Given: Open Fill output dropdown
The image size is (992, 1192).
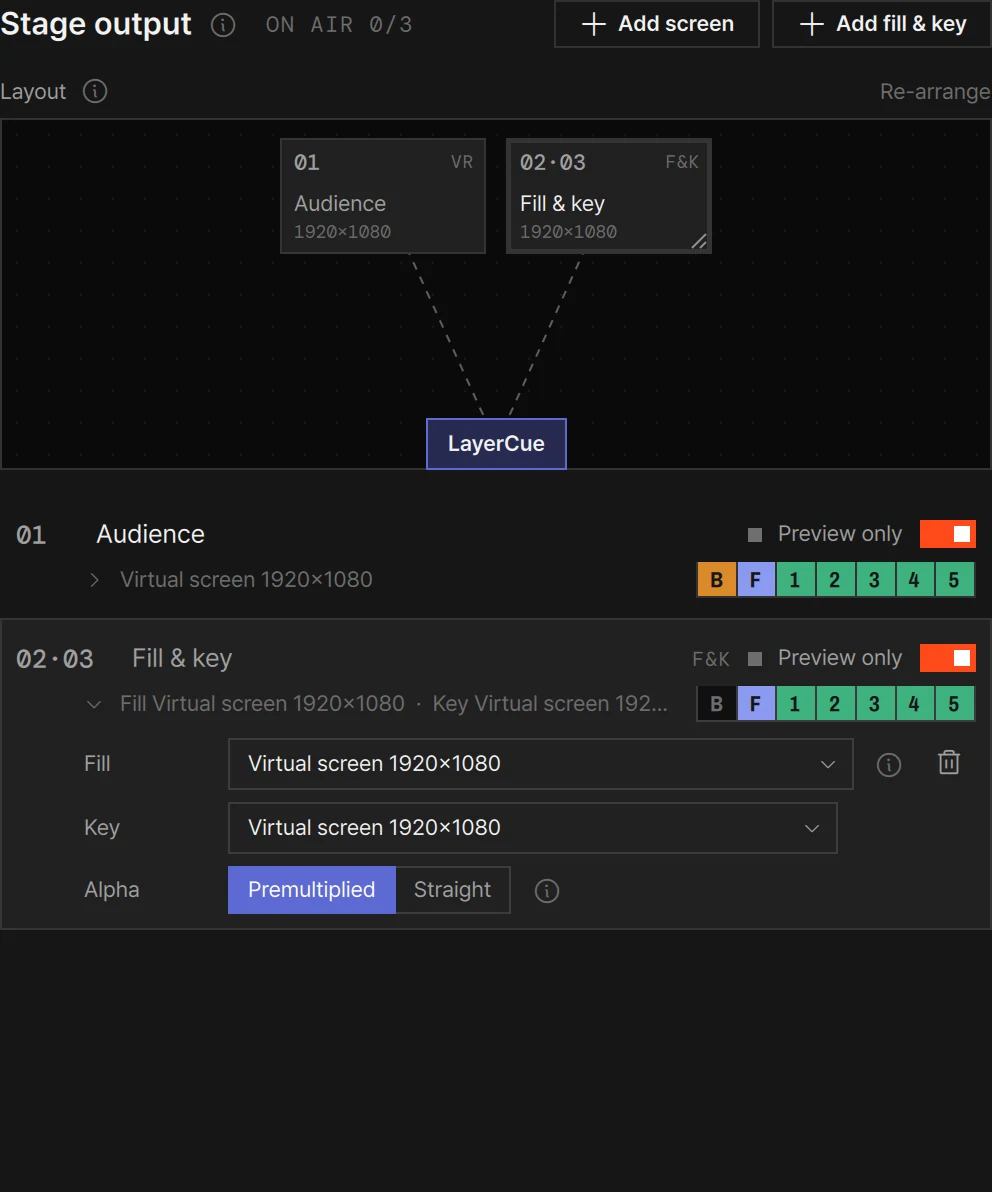Looking at the screenshot, I should [x=540, y=764].
